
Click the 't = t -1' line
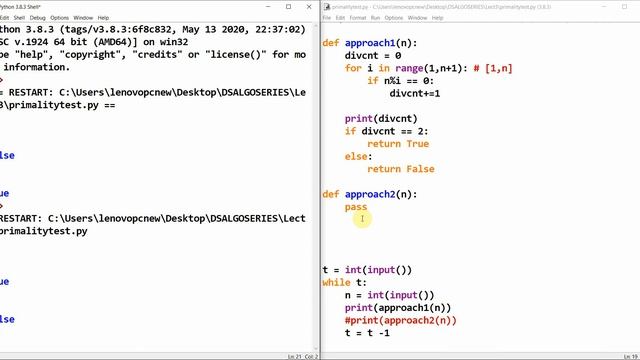(367, 333)
